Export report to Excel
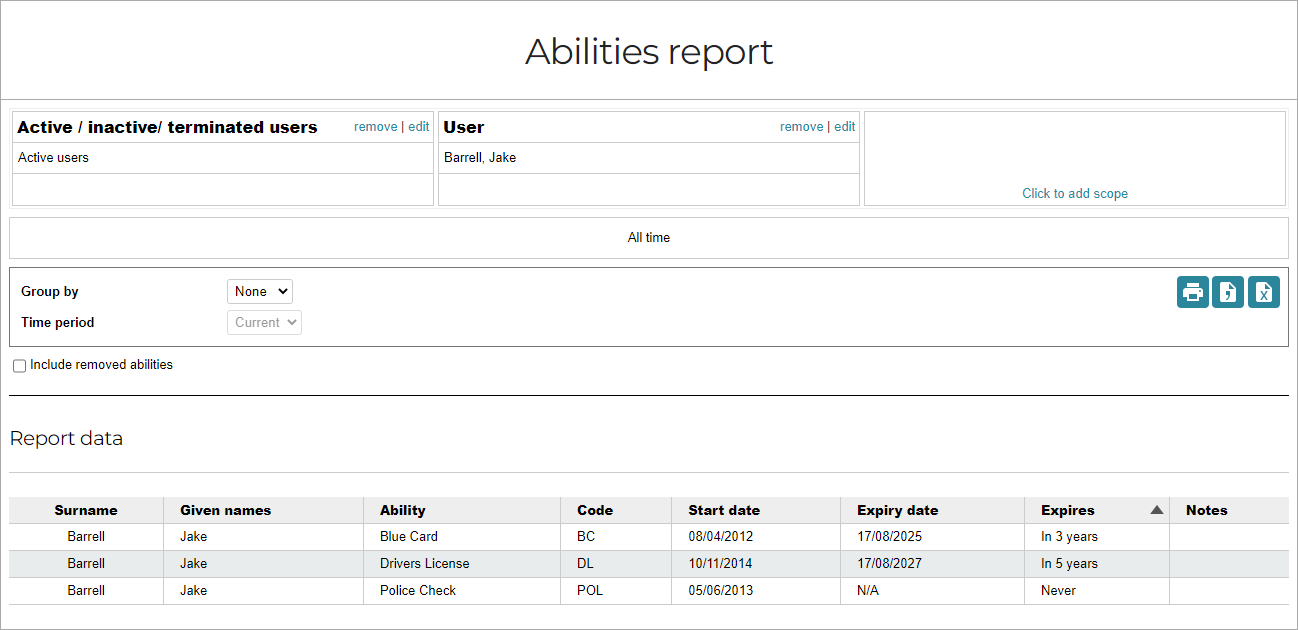The height and width of the screenshot is (630, 1298). (1264, 292)
